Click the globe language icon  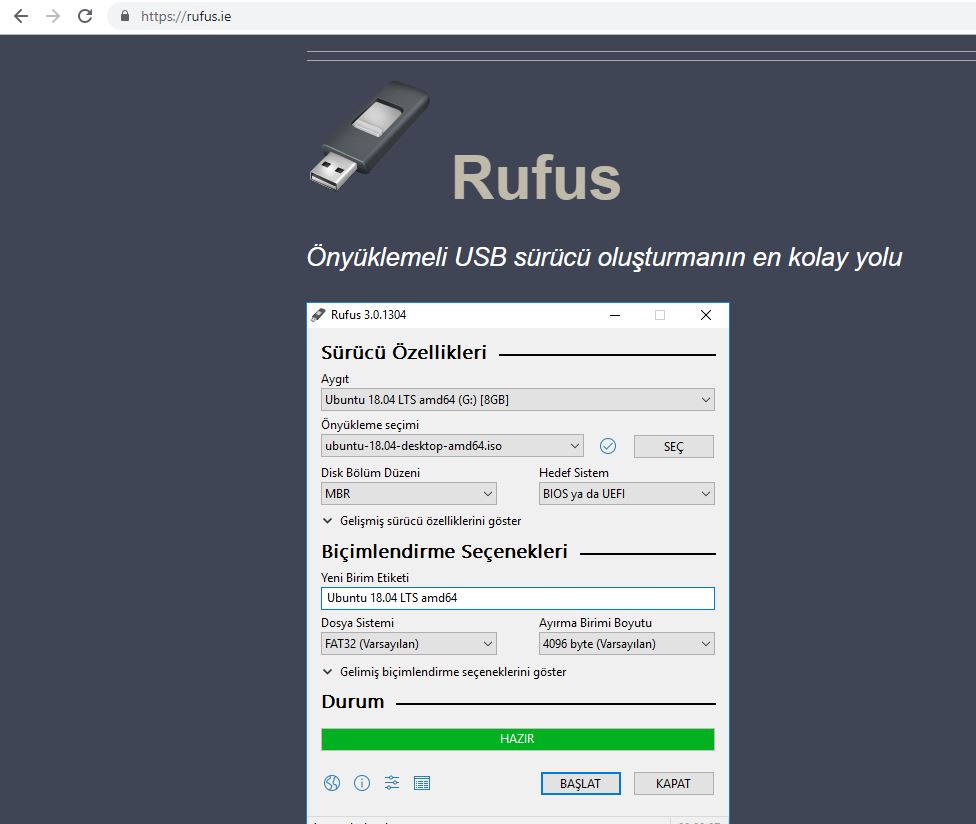pos(332,783)
